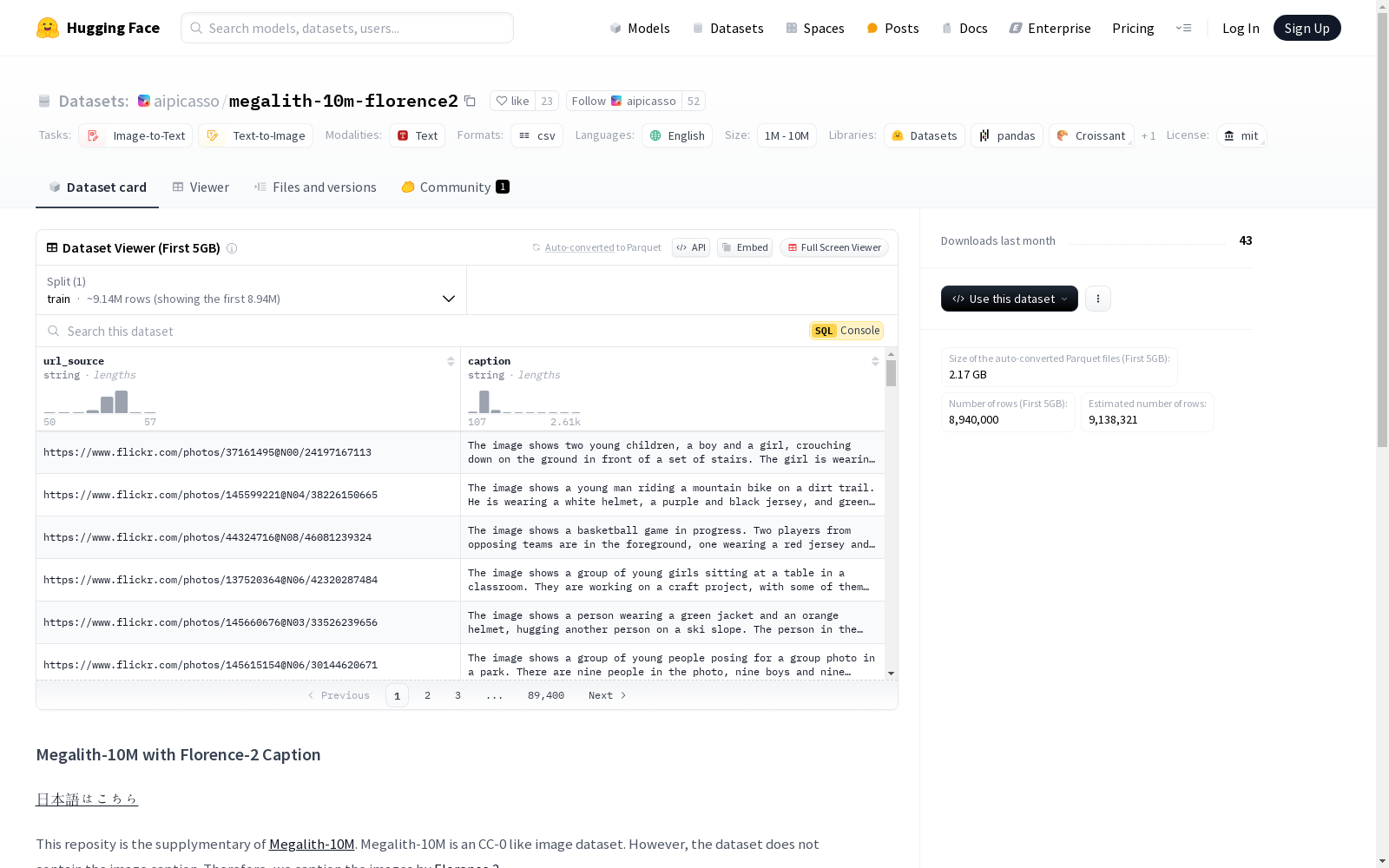
Task: Open the Use this dataset dropdown
Action: (1010, 299)
